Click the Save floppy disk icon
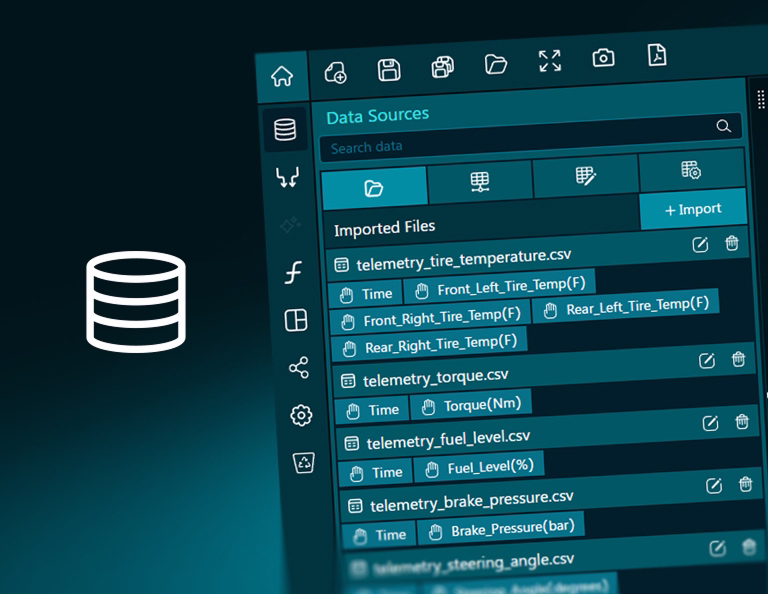 pos(389,69)
